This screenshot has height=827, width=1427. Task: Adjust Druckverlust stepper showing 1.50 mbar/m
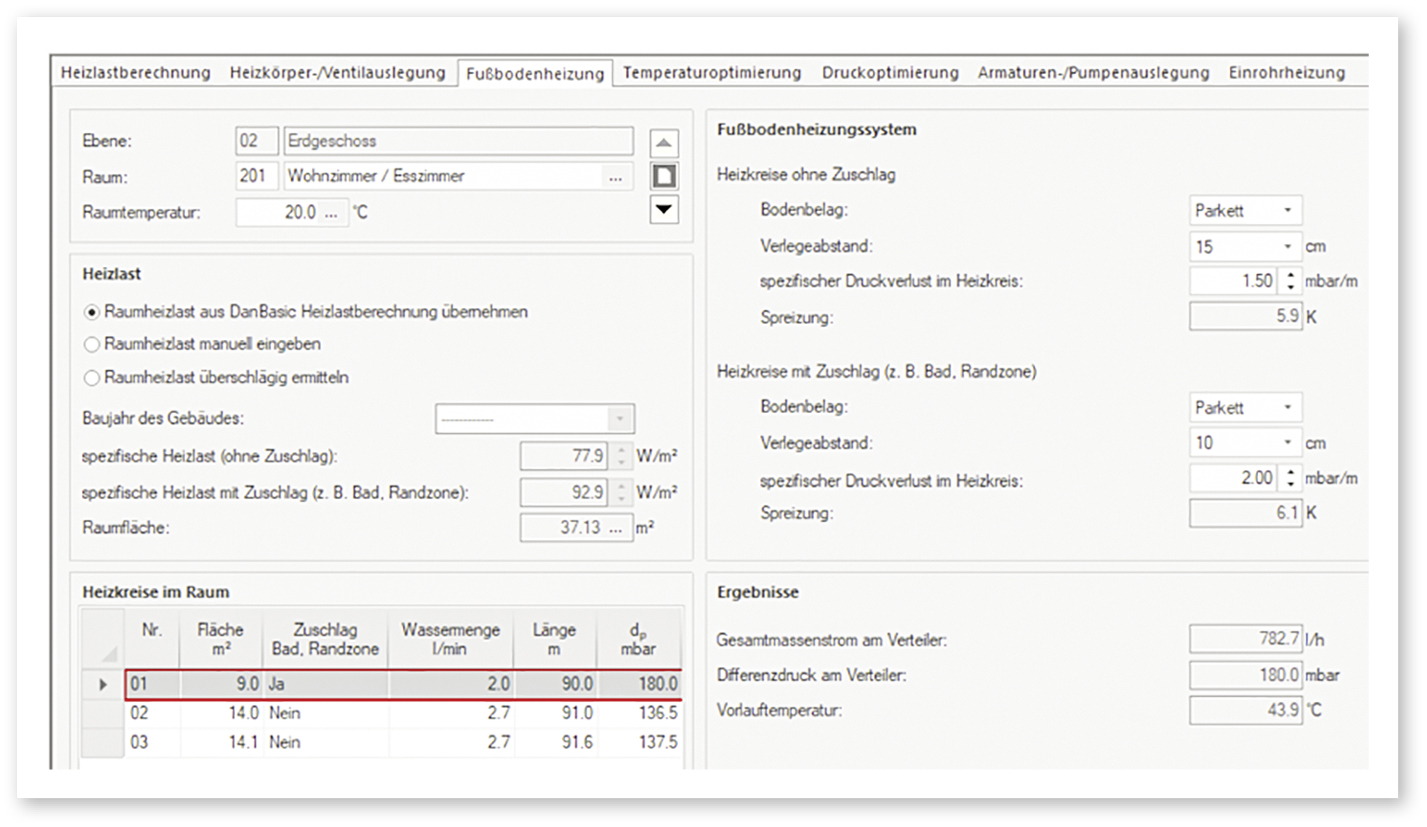[x=1291, y=281]
